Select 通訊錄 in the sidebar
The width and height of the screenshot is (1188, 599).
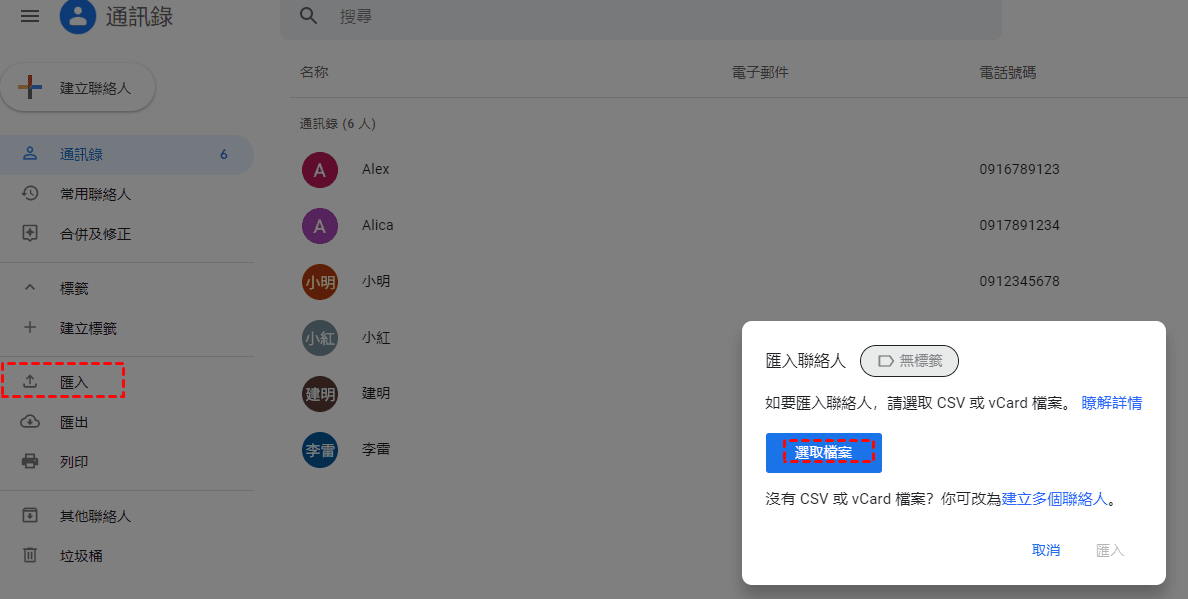point(80,155)
